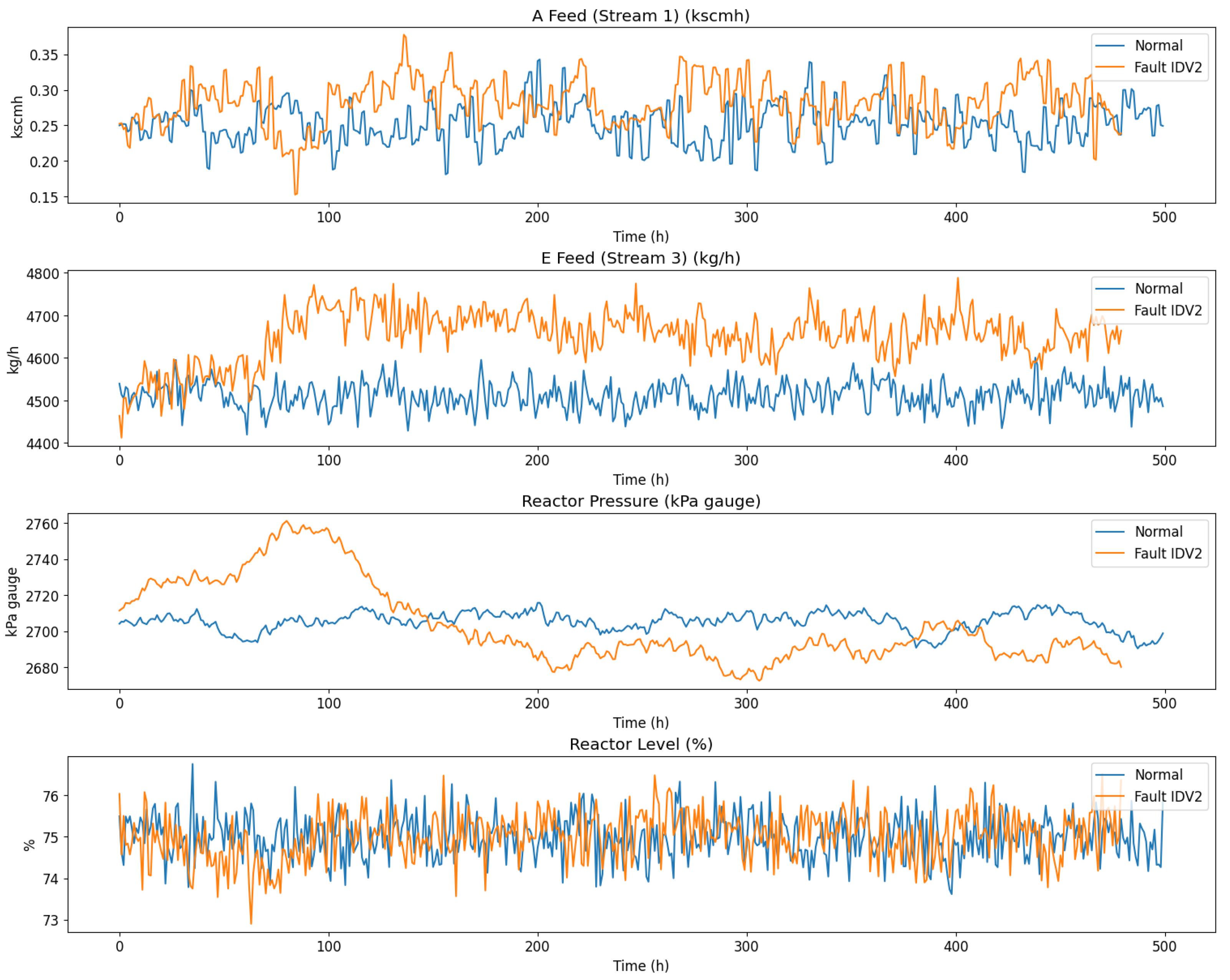This screenshot has width=1230, height=980.
Task: Click the 4800 tick on E Feed y-axis
Action: click(43, 274)
